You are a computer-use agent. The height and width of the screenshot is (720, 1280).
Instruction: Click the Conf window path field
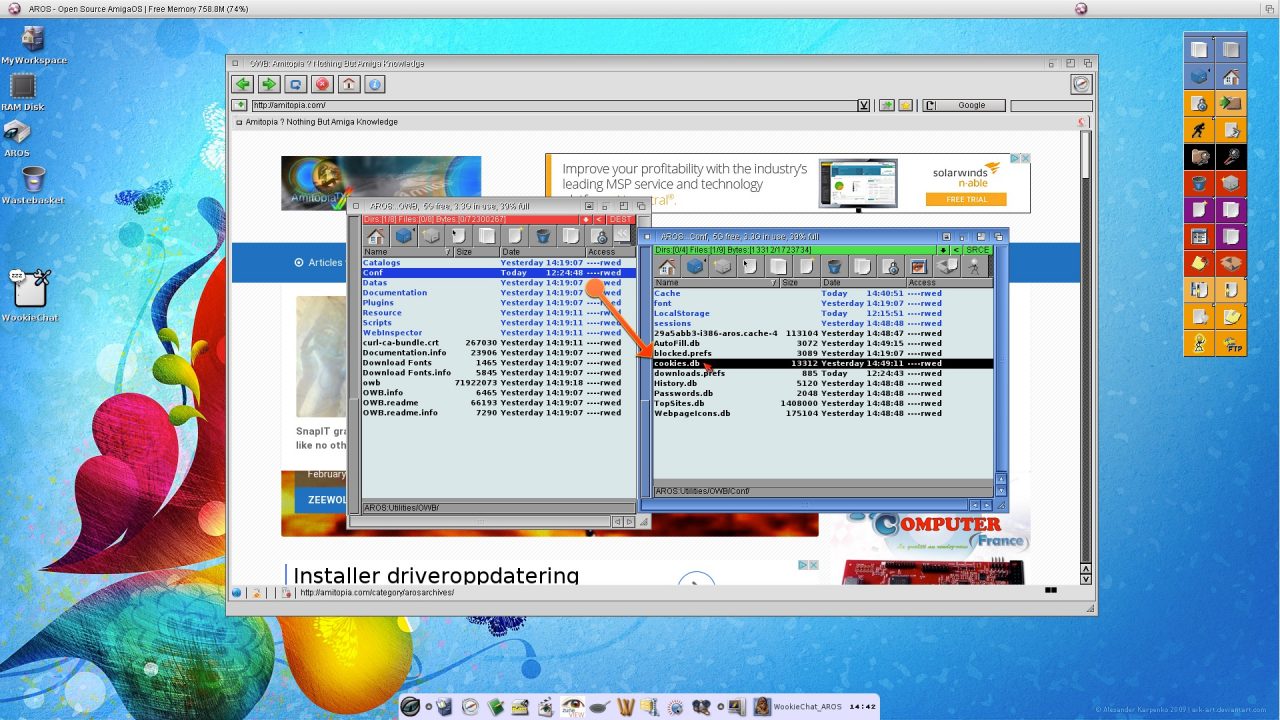tap(823, 491)
